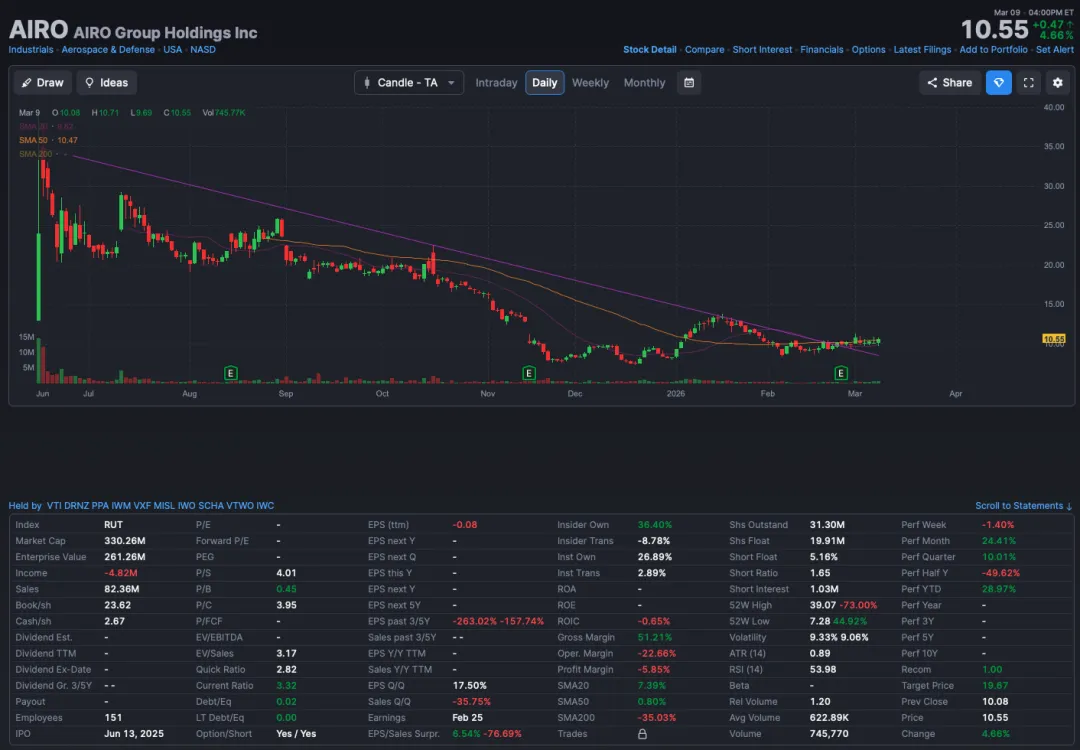The width and height of the screenshot is (1080, 750).
Task: Open the Ideas button
Action: (x=107, y=83)
